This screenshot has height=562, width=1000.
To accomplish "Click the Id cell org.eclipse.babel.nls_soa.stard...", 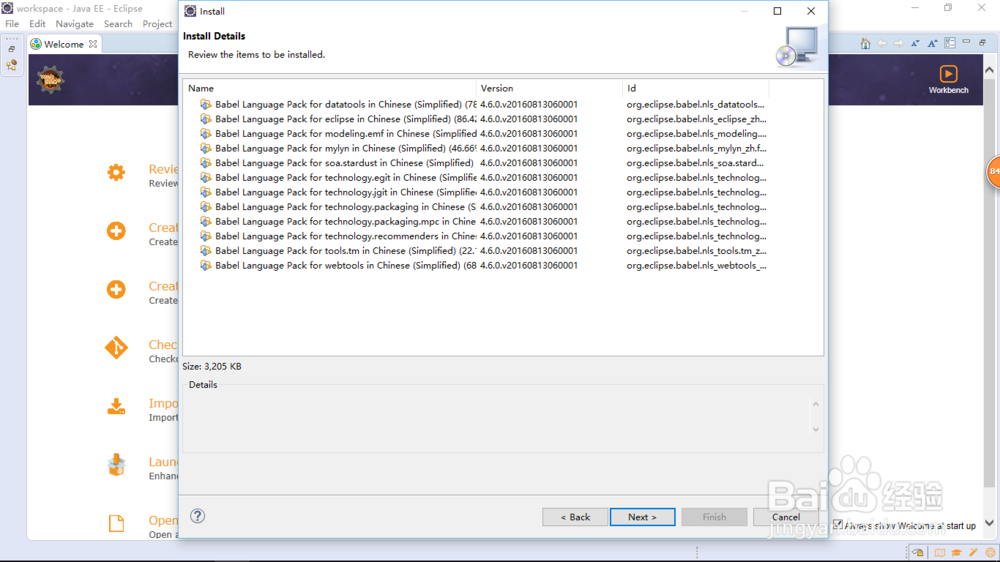I will [x=695, y=163].
